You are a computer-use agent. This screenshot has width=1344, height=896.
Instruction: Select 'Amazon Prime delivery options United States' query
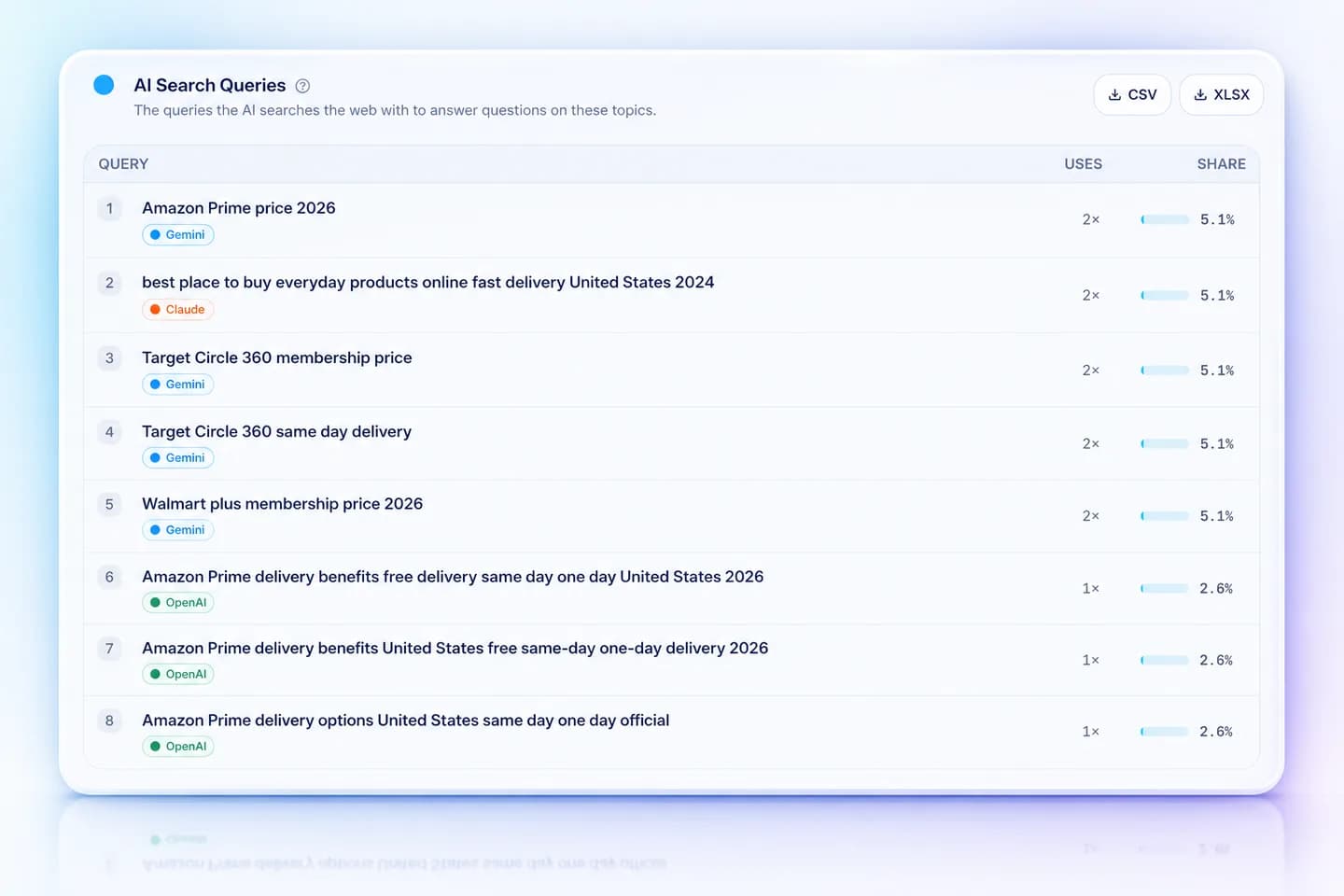tap(405, 721)
